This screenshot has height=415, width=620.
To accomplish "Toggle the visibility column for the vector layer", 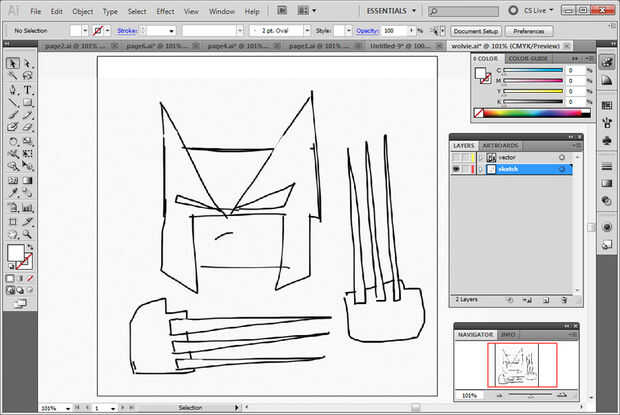I will [x=457, y=158].
